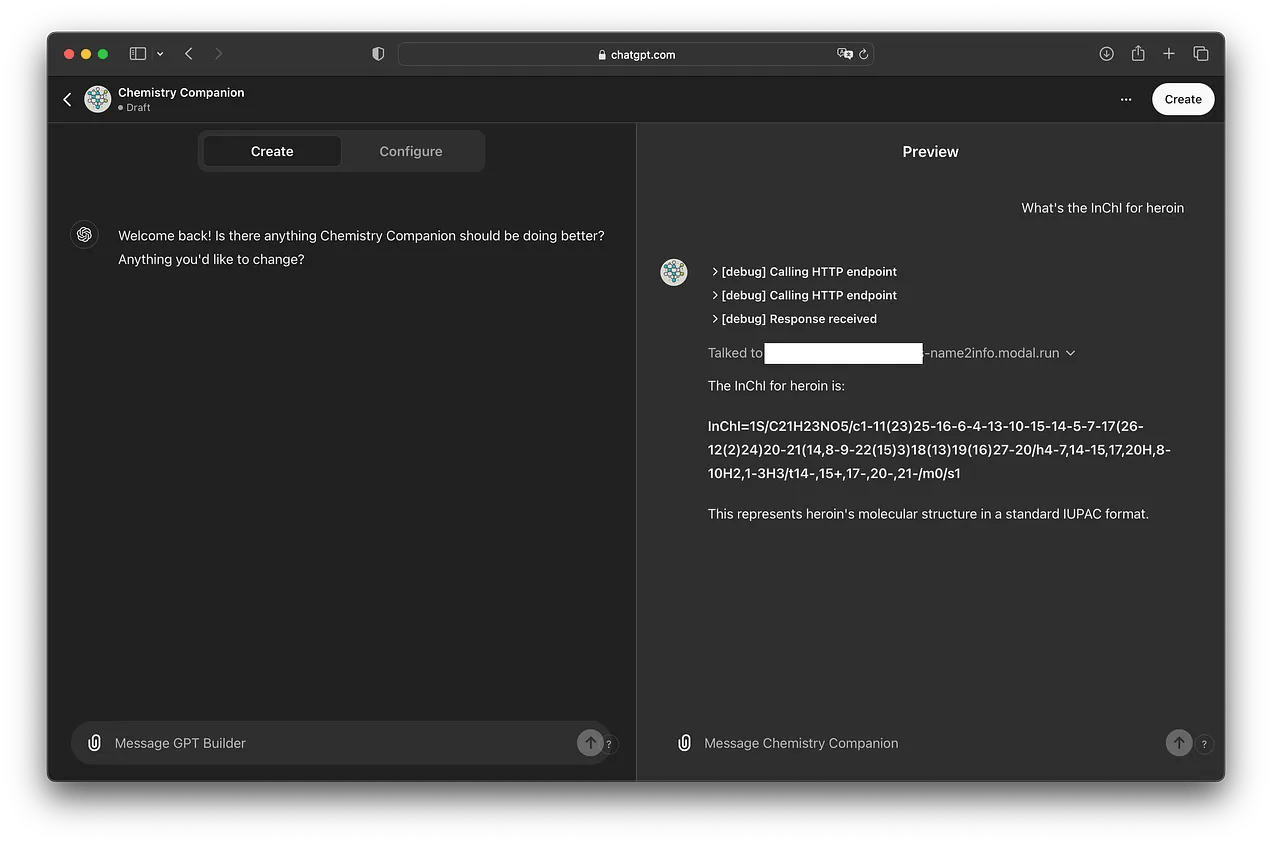
Task: Attach a file in GPT Builder message box
Action: point(94,743)
